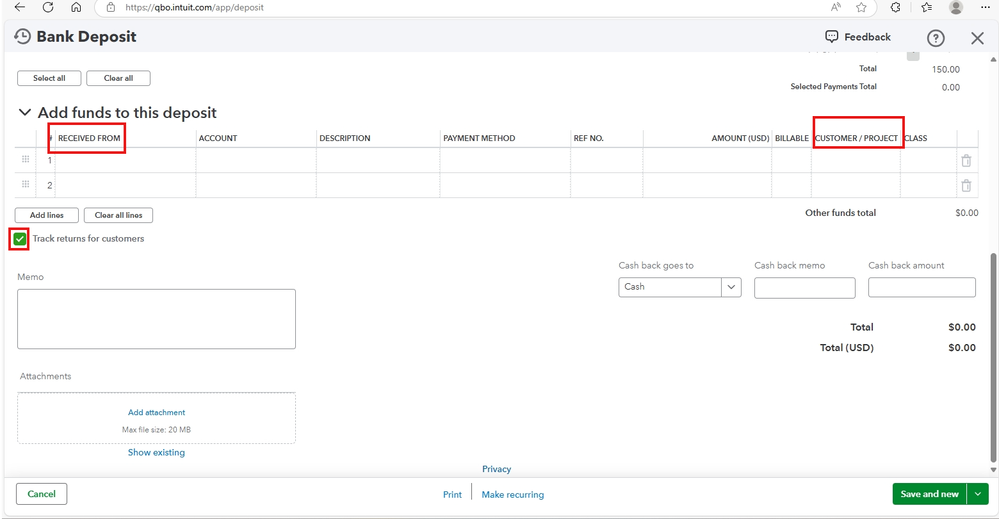The height and width of the screenshot is (519, 999).
Task: Open the Cash back goes to dropdown
Action: (x=680, y=287)
